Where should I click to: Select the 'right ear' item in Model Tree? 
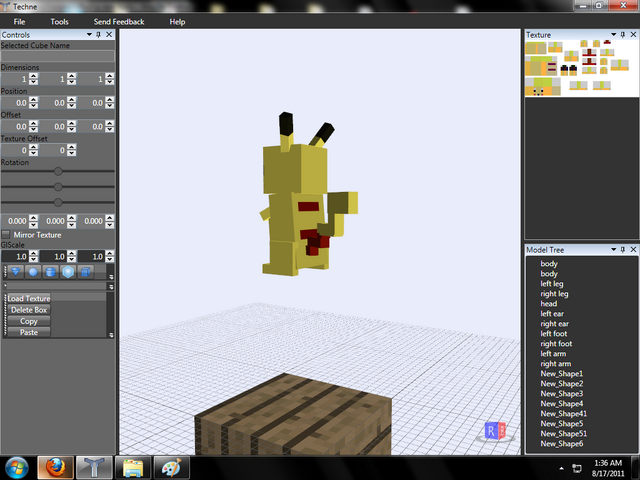[554, 324]
